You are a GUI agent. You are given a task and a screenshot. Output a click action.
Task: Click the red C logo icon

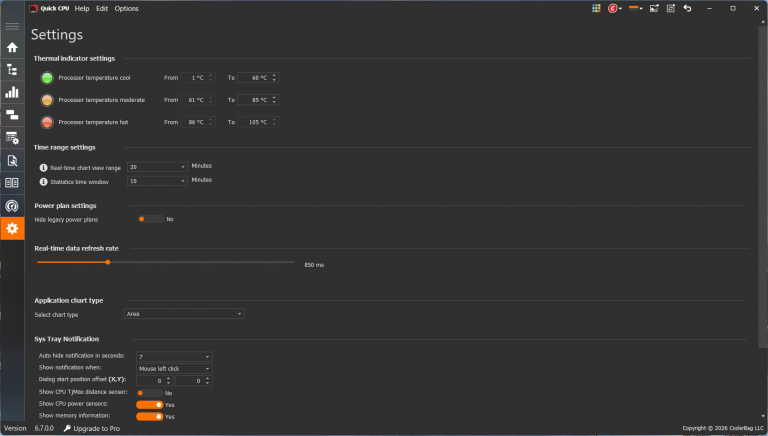(x=612, y=8)
